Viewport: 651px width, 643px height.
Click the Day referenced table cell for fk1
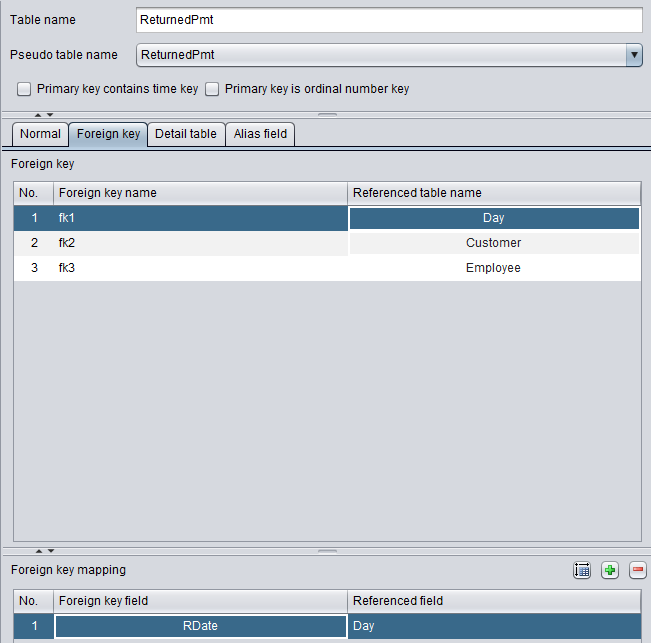493,218
